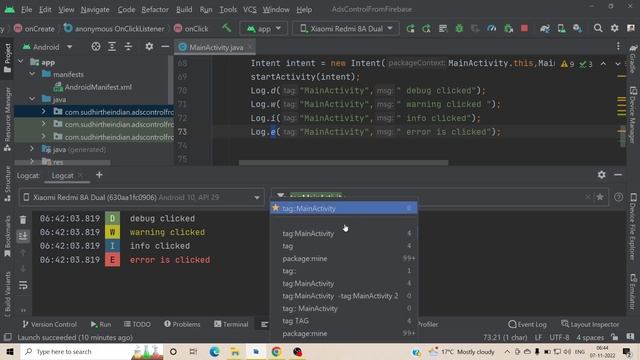The width and height of the screenshot is (640, 360).
Task: Open the Tools menu
Action: (228, 9)
